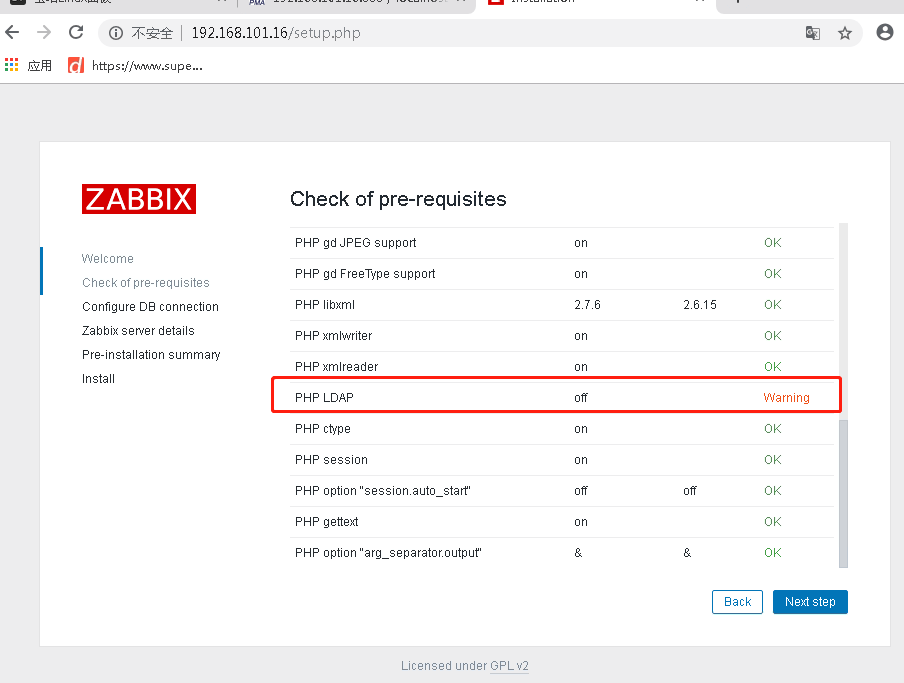Click the 应用 apps label
This screenshot has height=683, width=904.
click(40, 66)
